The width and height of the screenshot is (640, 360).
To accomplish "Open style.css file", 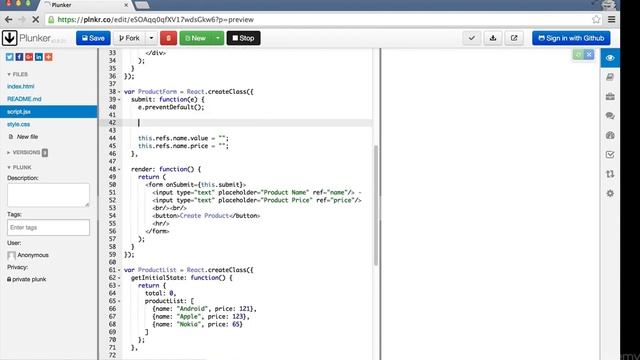I will (18, 124).
